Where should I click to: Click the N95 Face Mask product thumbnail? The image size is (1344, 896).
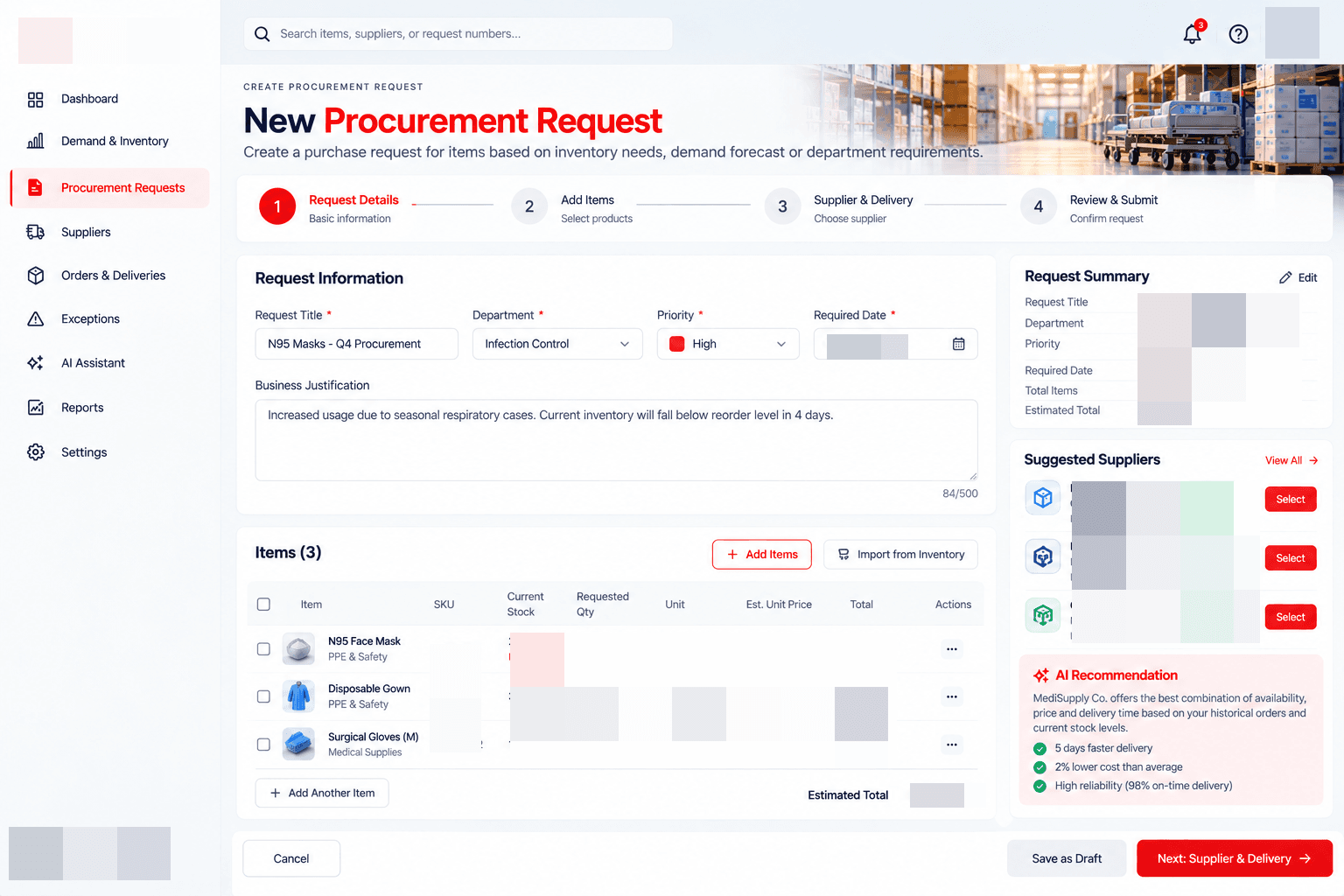pos(298,649)
